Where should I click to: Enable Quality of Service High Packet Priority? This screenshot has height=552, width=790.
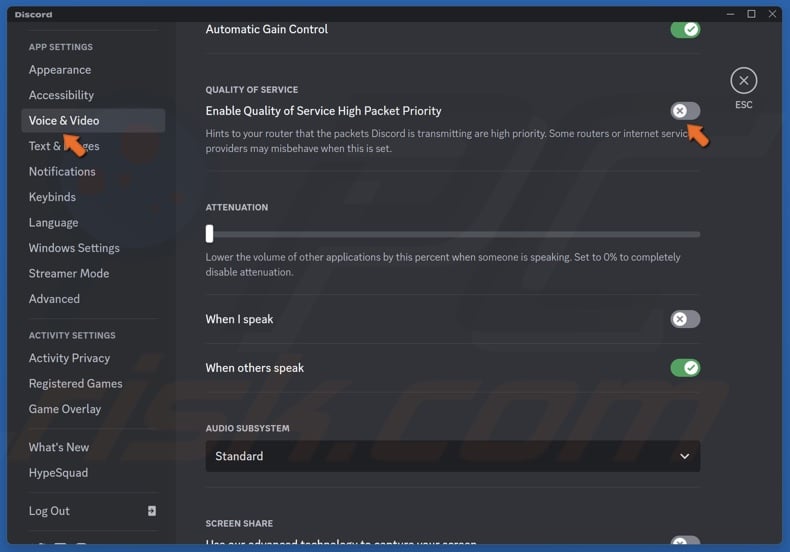click(685, 111)
